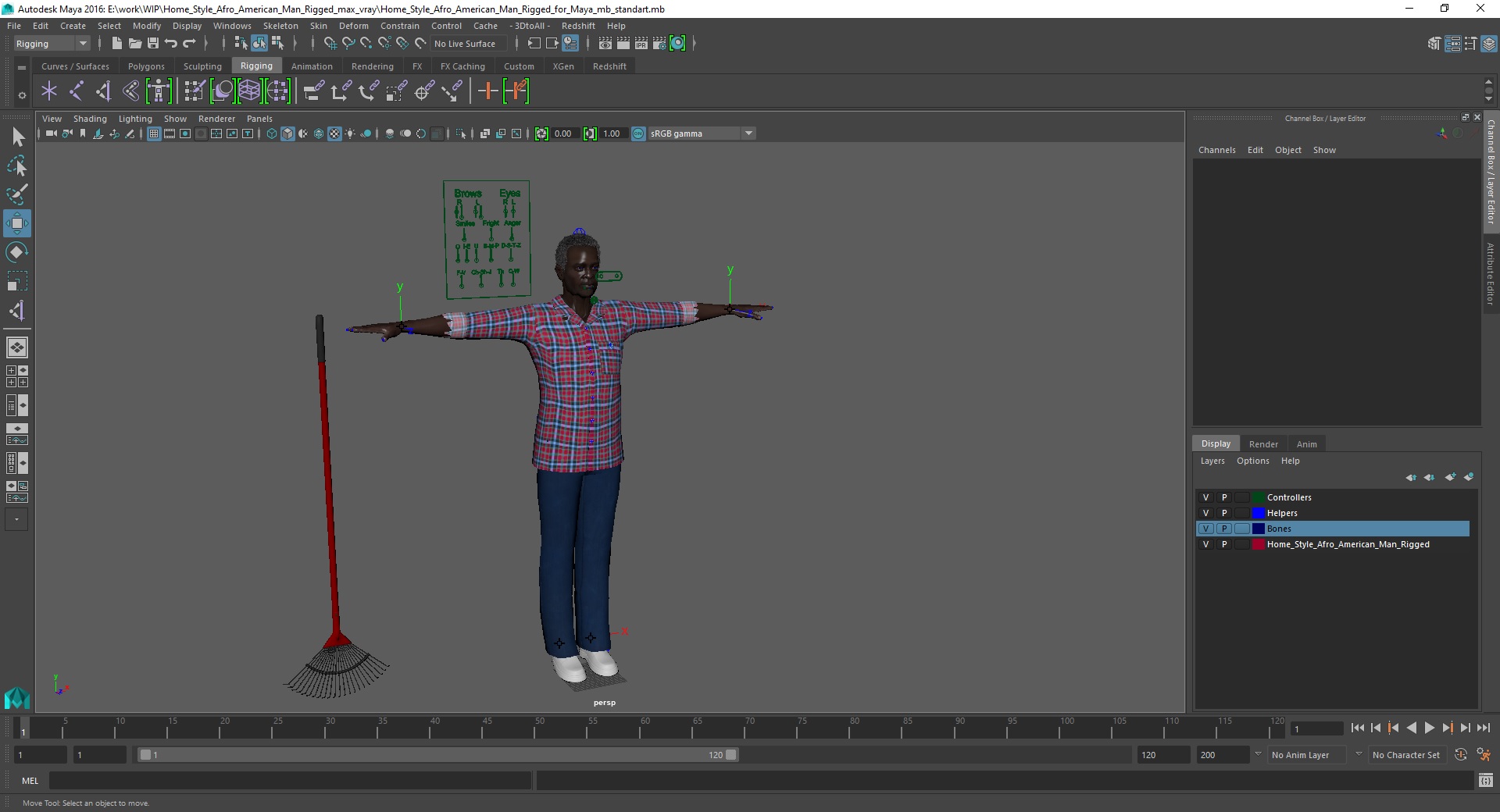This screenshot has height=812, width=1500.
Task: Pick the Scale tool
Action: click(x=17, y=281)
